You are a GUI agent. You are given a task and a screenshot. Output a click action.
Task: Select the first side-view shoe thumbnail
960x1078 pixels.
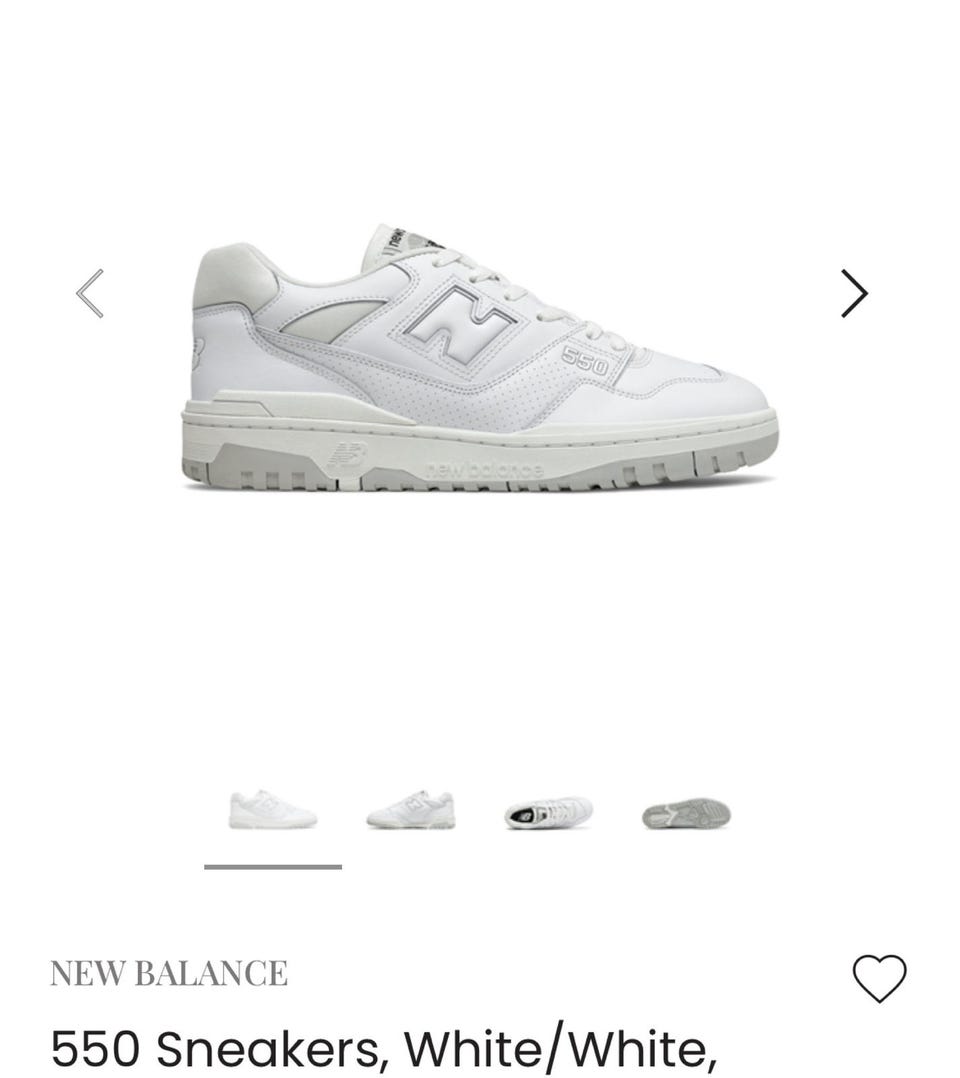coord(273,810)
